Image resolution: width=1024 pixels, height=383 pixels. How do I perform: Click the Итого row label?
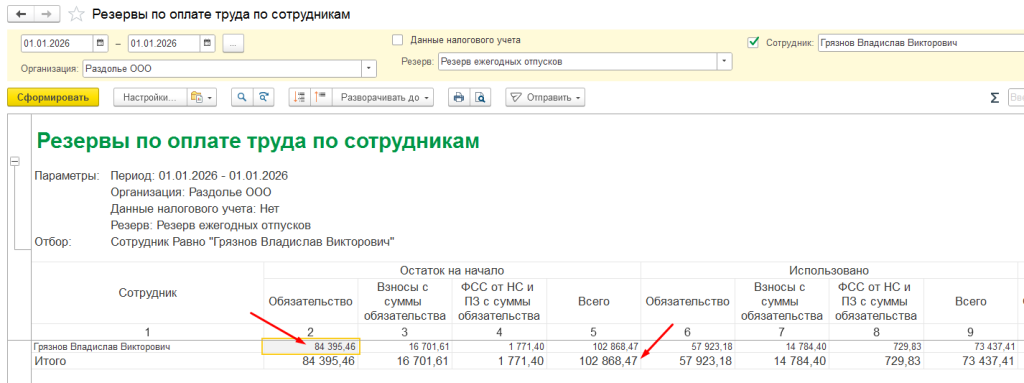50,361
